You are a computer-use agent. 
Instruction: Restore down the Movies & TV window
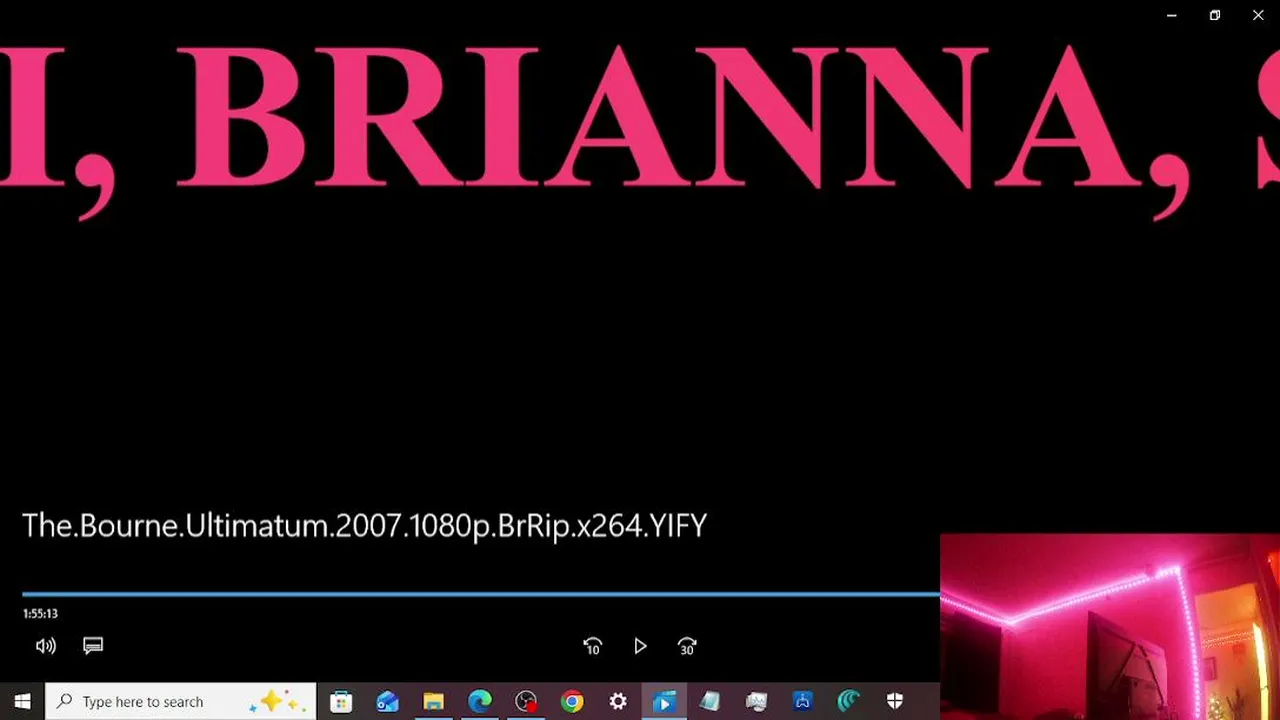coord(1215,15)
